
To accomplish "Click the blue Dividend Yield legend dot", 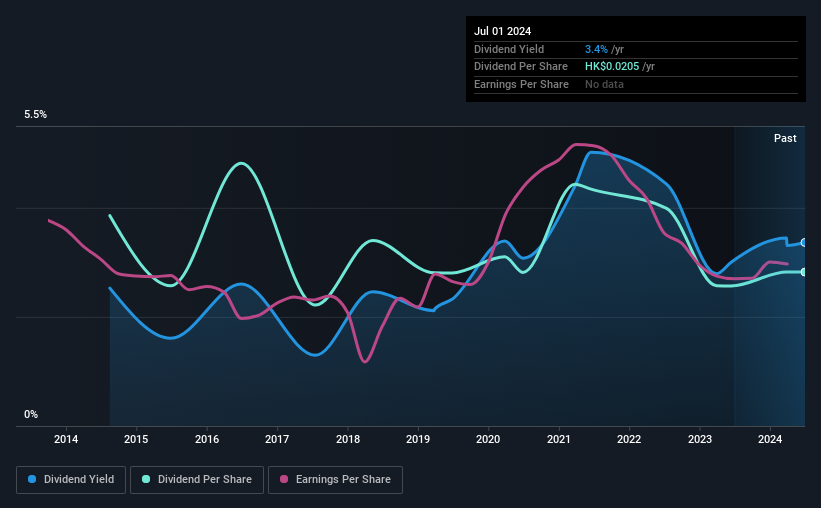I will coord(32,479).
